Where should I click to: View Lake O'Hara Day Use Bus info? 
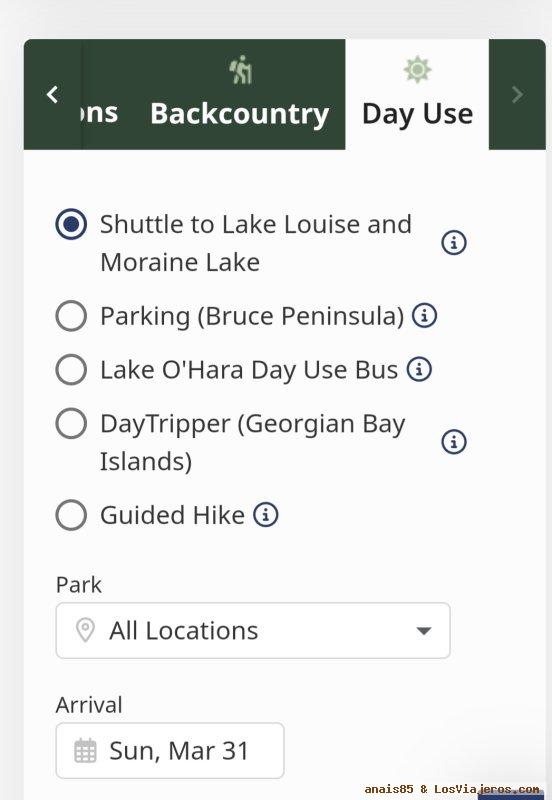pyautogui.click(x=419, y=369)
